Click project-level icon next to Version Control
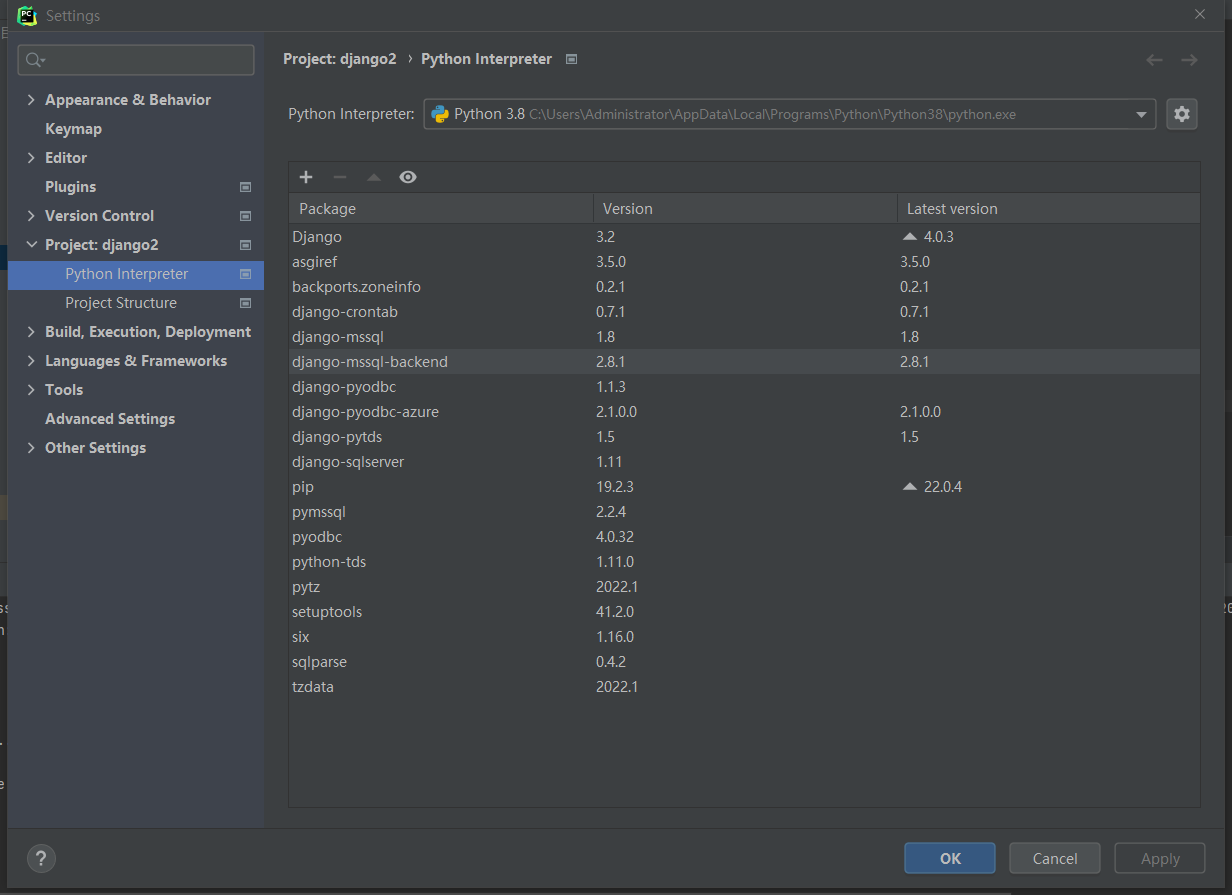The image size is (1232, 895). (246, 216)
